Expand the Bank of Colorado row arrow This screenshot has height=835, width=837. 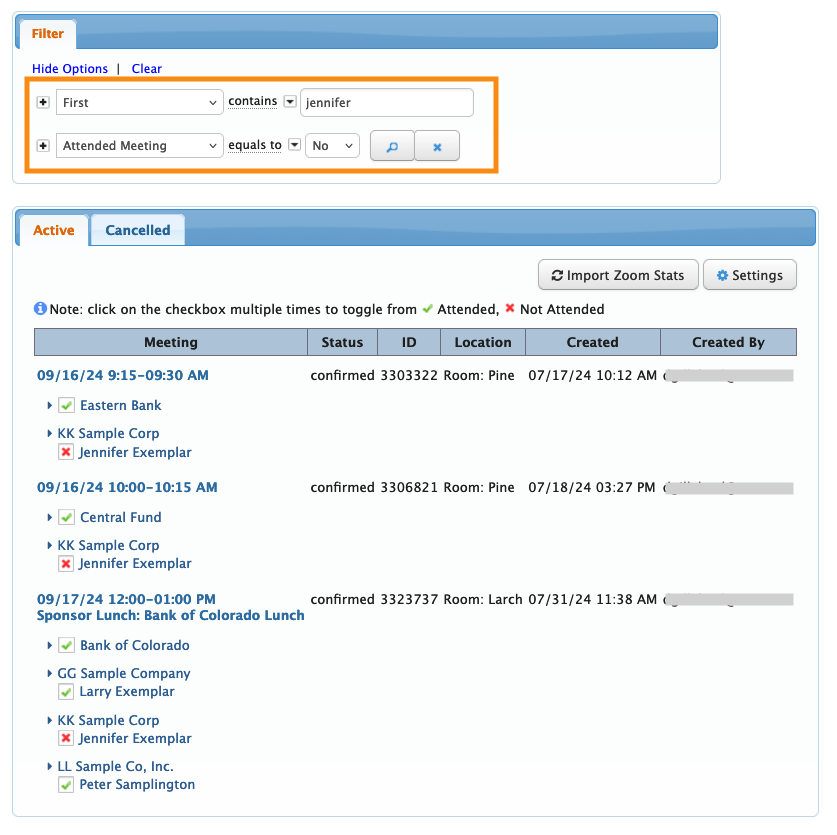49,645
